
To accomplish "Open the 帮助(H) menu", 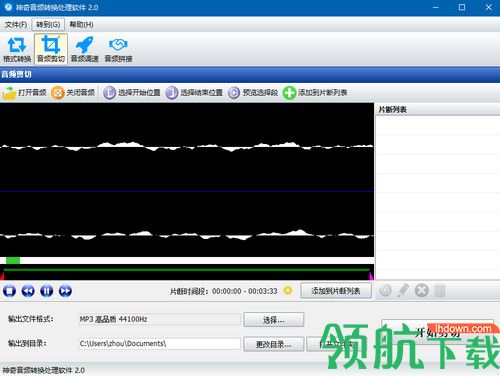I will pos(81,25).
